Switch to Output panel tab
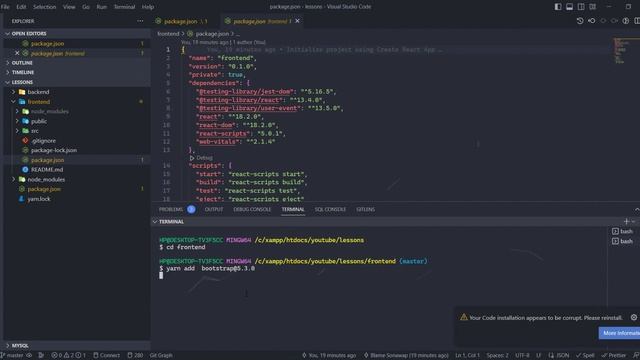 coord(213,209)
